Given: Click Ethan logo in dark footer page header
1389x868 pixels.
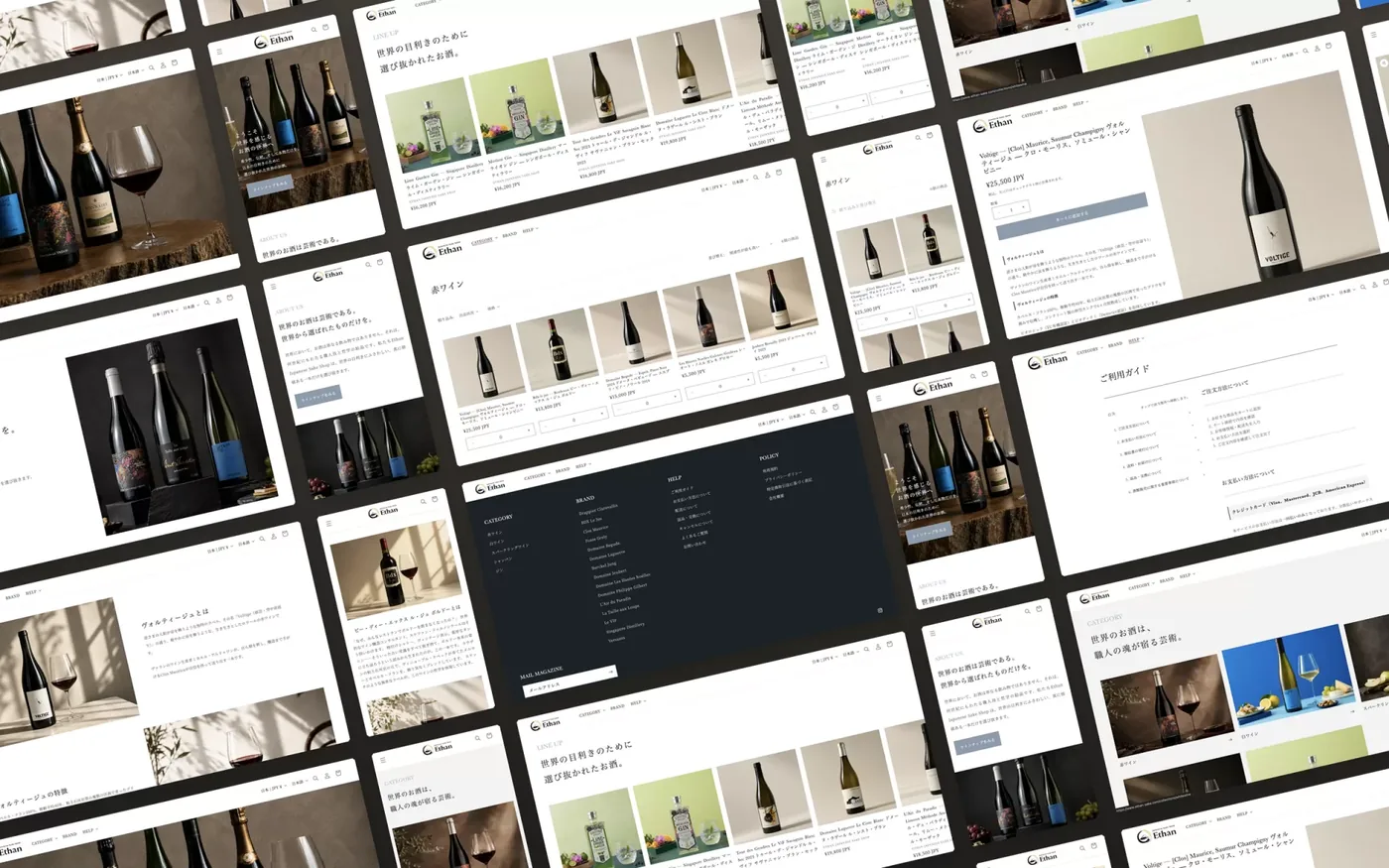Looking at the screenshot, I should (x=490, y=488).
